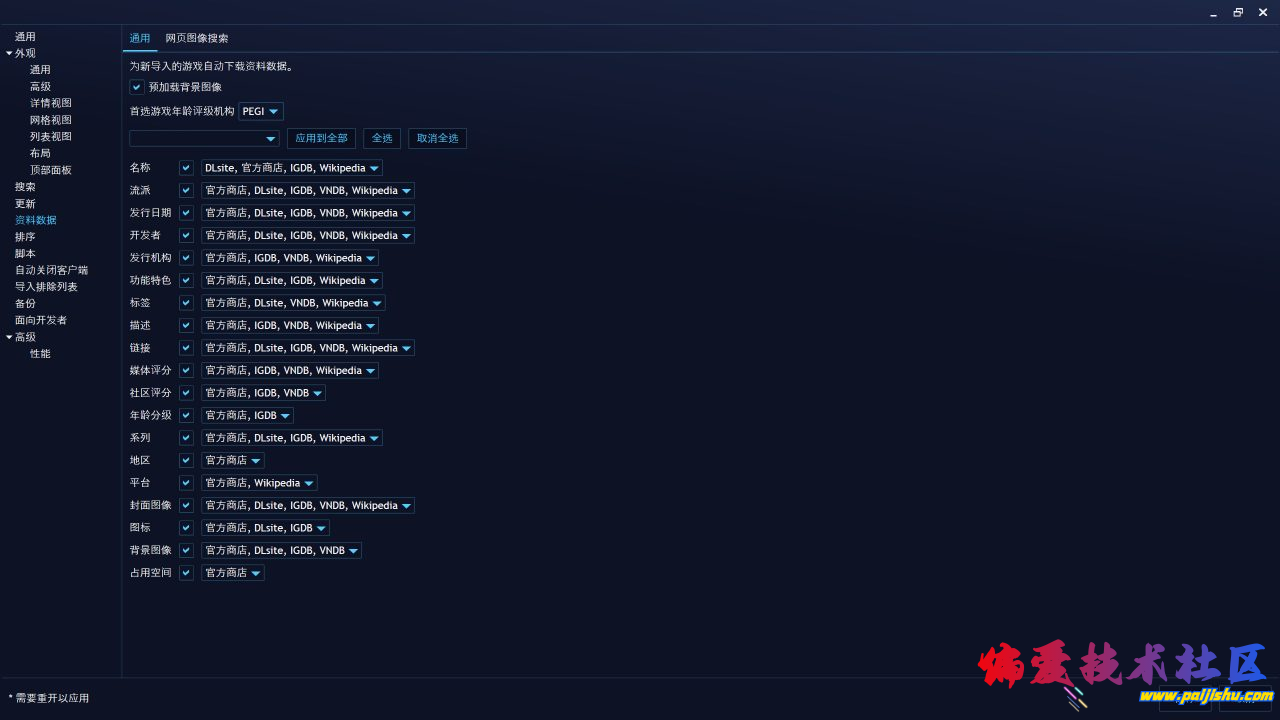选择 高级 下的 性能 设置项
The width and height of the screenshot is (1280, 720).
coord(39,353)
